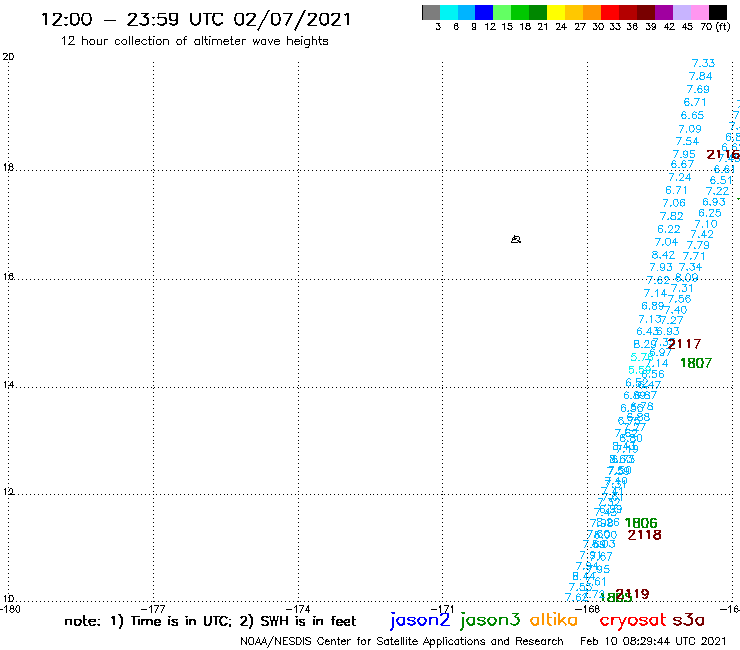The image size is (740, 650).
Task: Click the wave height value 7.04
Action: pos(666,242)
